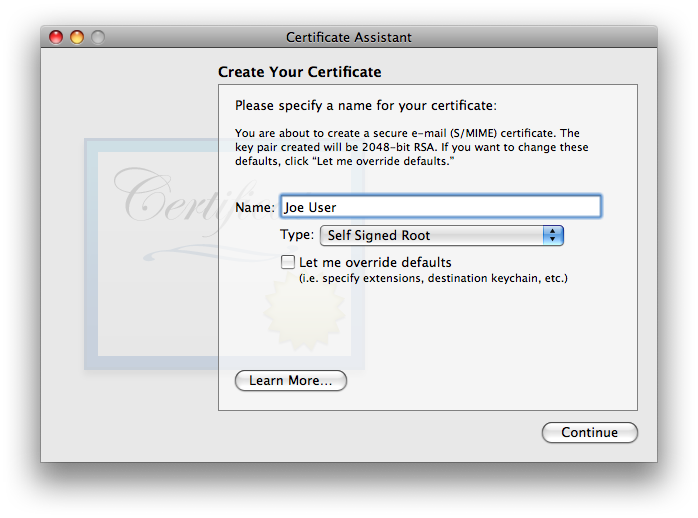This screenshot has width=698, height=518.
Task: Open the Type dropdown showing Self Signed Root
Action: (442, 235)
